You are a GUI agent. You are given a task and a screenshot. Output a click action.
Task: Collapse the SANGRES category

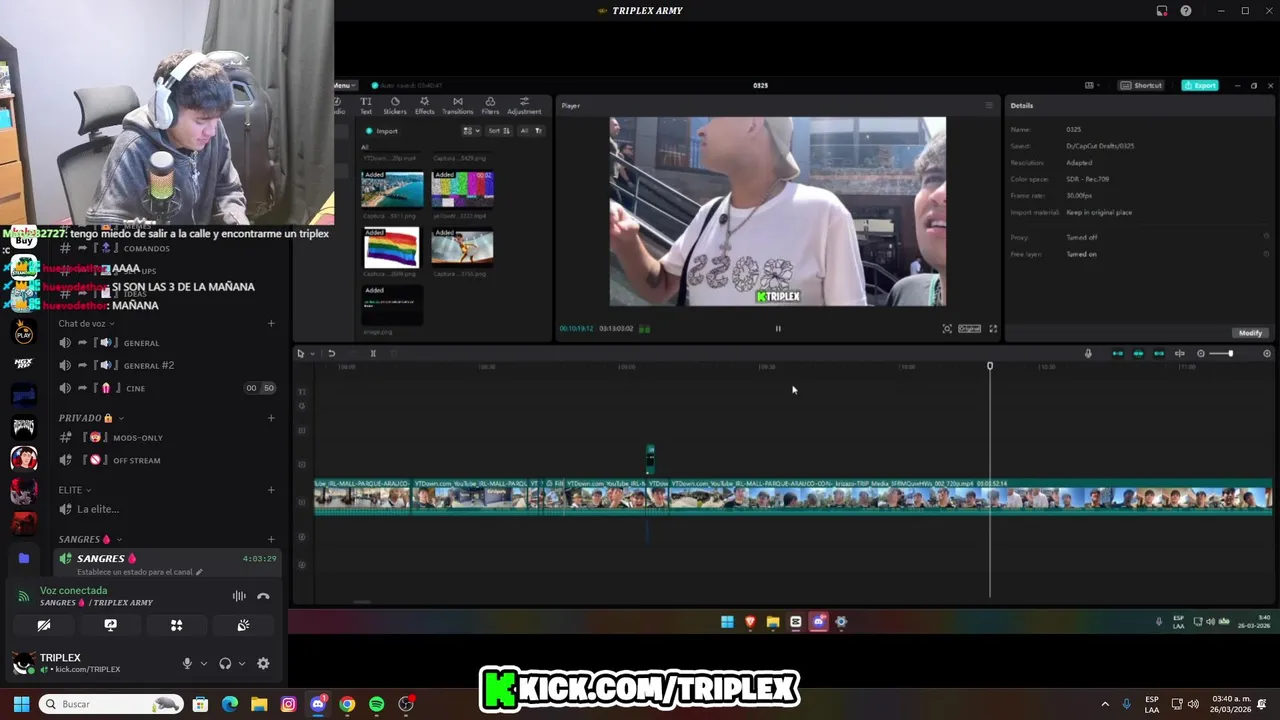90,539
